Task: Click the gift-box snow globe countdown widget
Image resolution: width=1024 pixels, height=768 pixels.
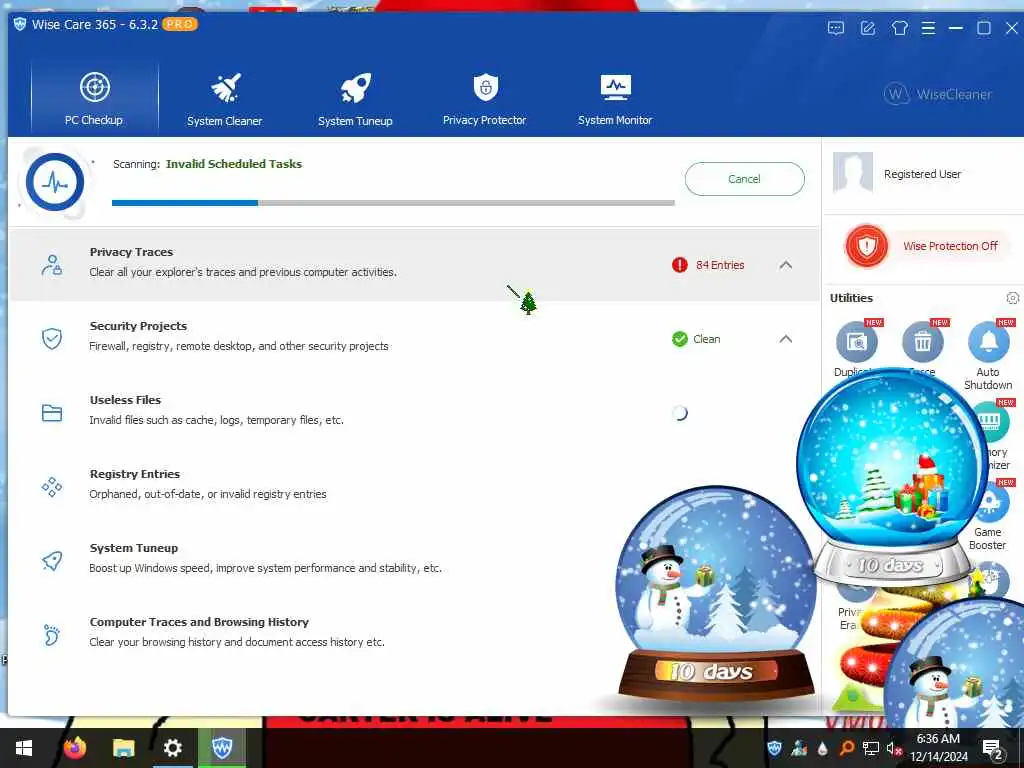Action: click(x=891, y=478)
